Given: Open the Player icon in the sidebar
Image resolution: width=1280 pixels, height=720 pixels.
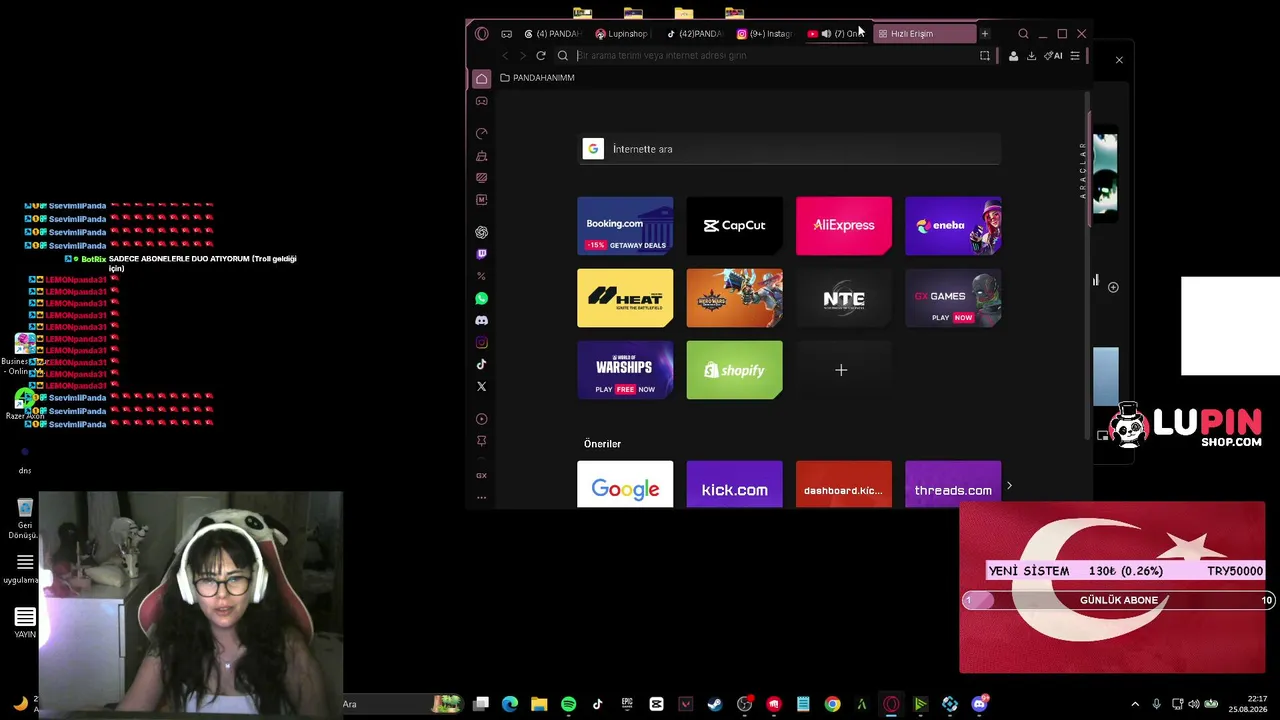Looking at the screenshot, I should click(x=482, y=419).
